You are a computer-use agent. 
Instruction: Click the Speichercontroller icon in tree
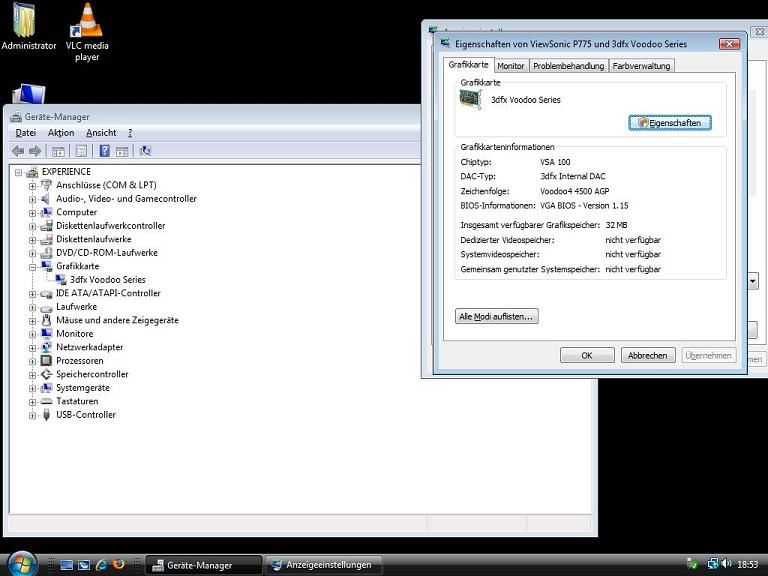[x=47, y=374]
